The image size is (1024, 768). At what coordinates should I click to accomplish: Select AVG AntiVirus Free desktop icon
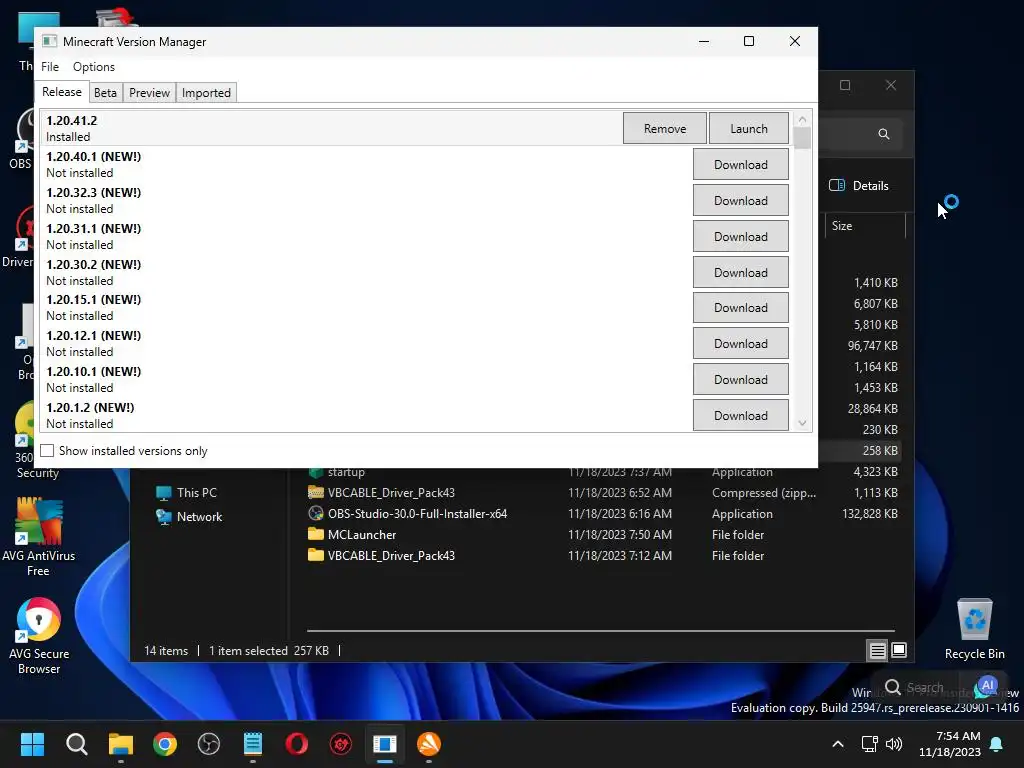coord(39,537)
